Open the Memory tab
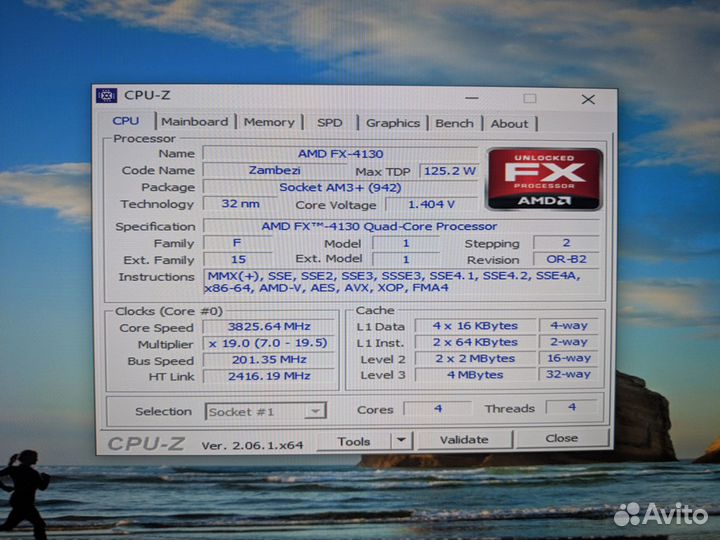The height and width of the screenshot is (540, 720). click(x=269, y=122)
